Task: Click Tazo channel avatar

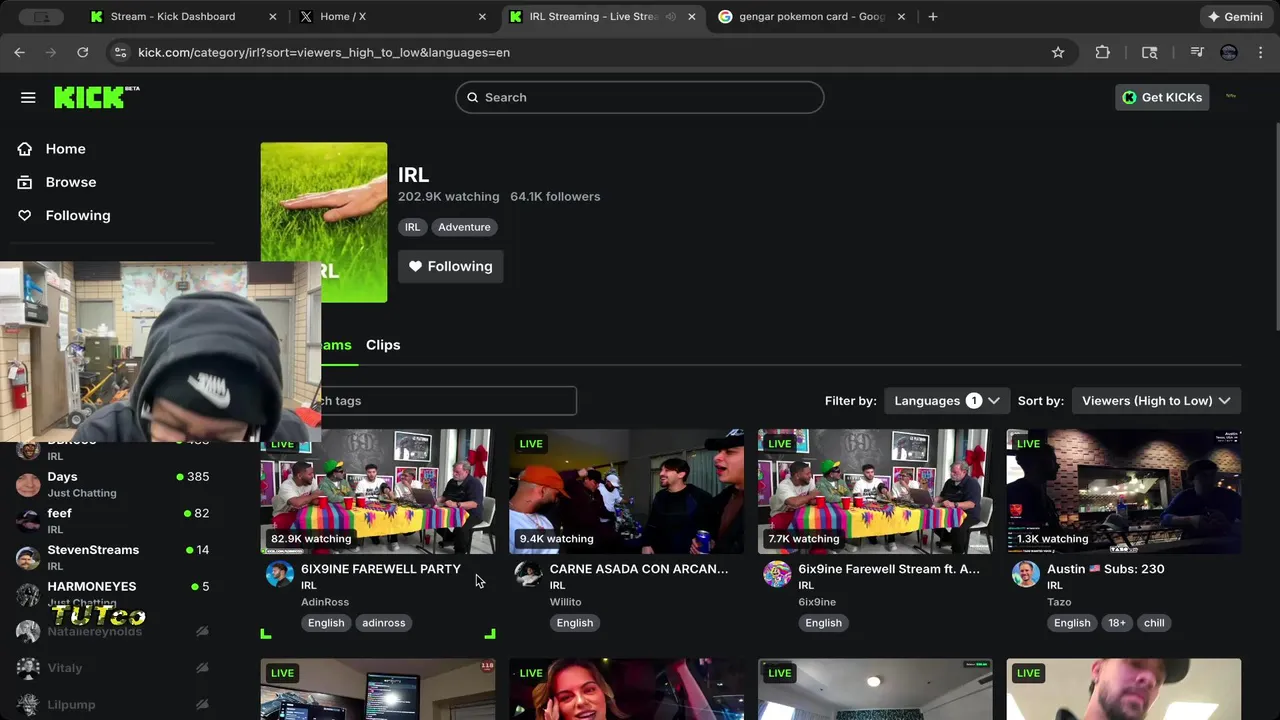Action: click(x=1026, y=574)
